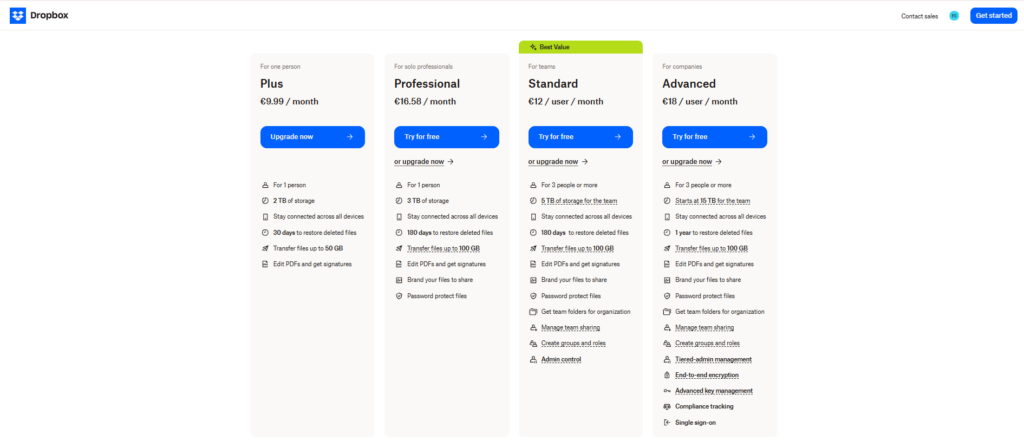Click 'Tiered-admin management' feature text
Viewport: 1024px width, 448px height.
(713, 359)
